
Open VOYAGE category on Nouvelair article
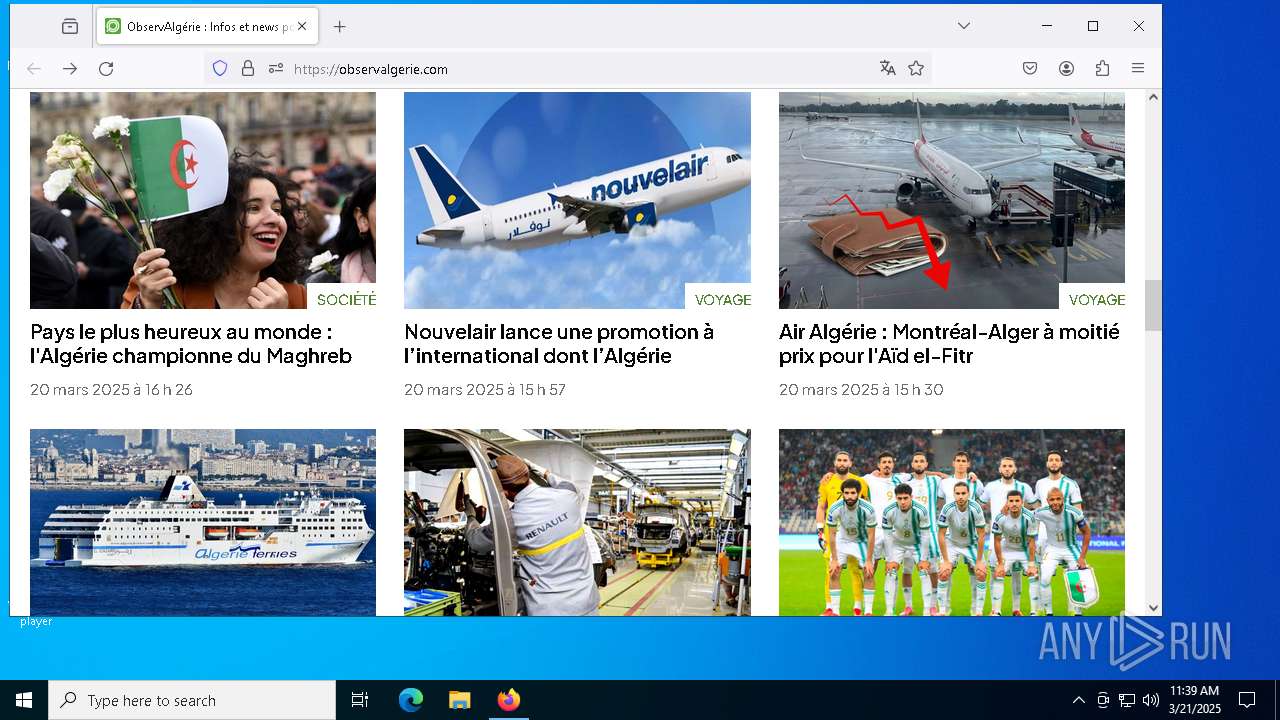click(x=722, y=300)
